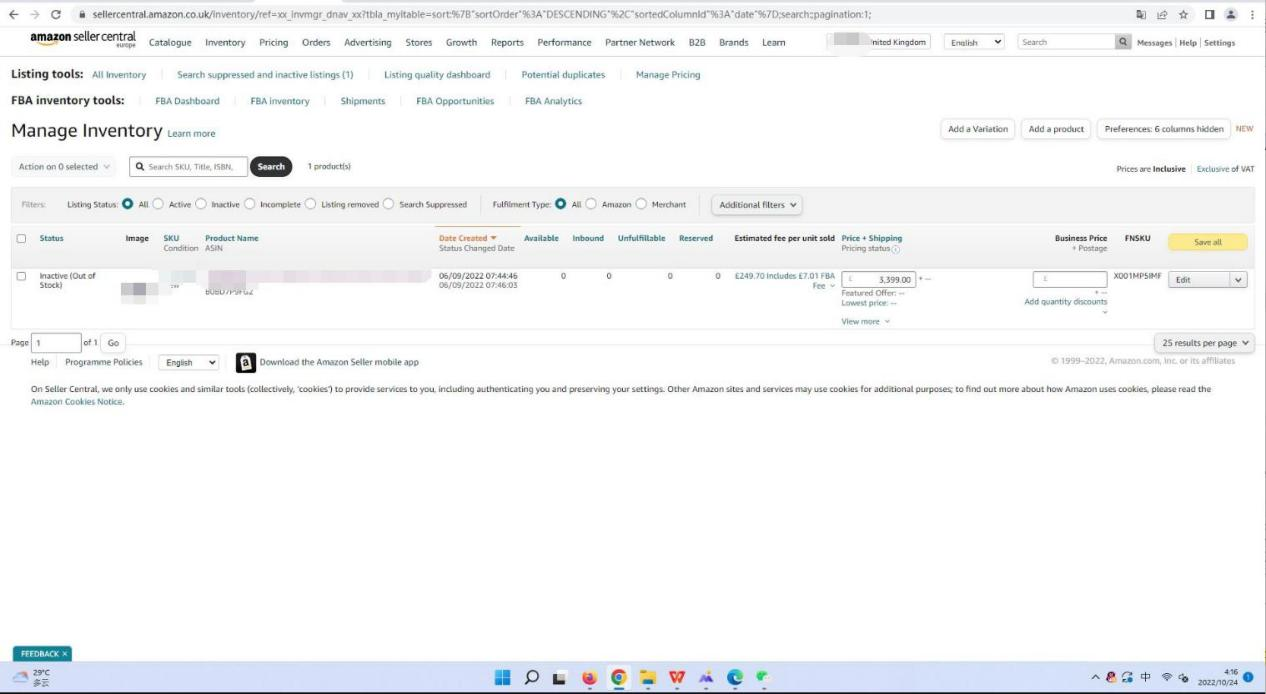Click the Business Price input field

[1070, 280]
